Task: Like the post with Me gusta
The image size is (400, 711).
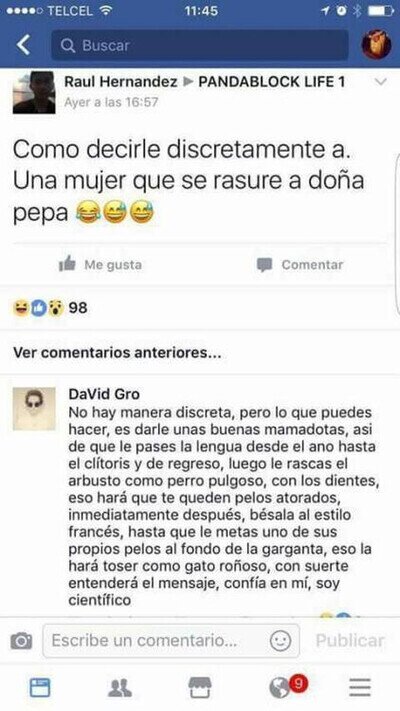Action: pyautogui.click(x=100, y=264)
